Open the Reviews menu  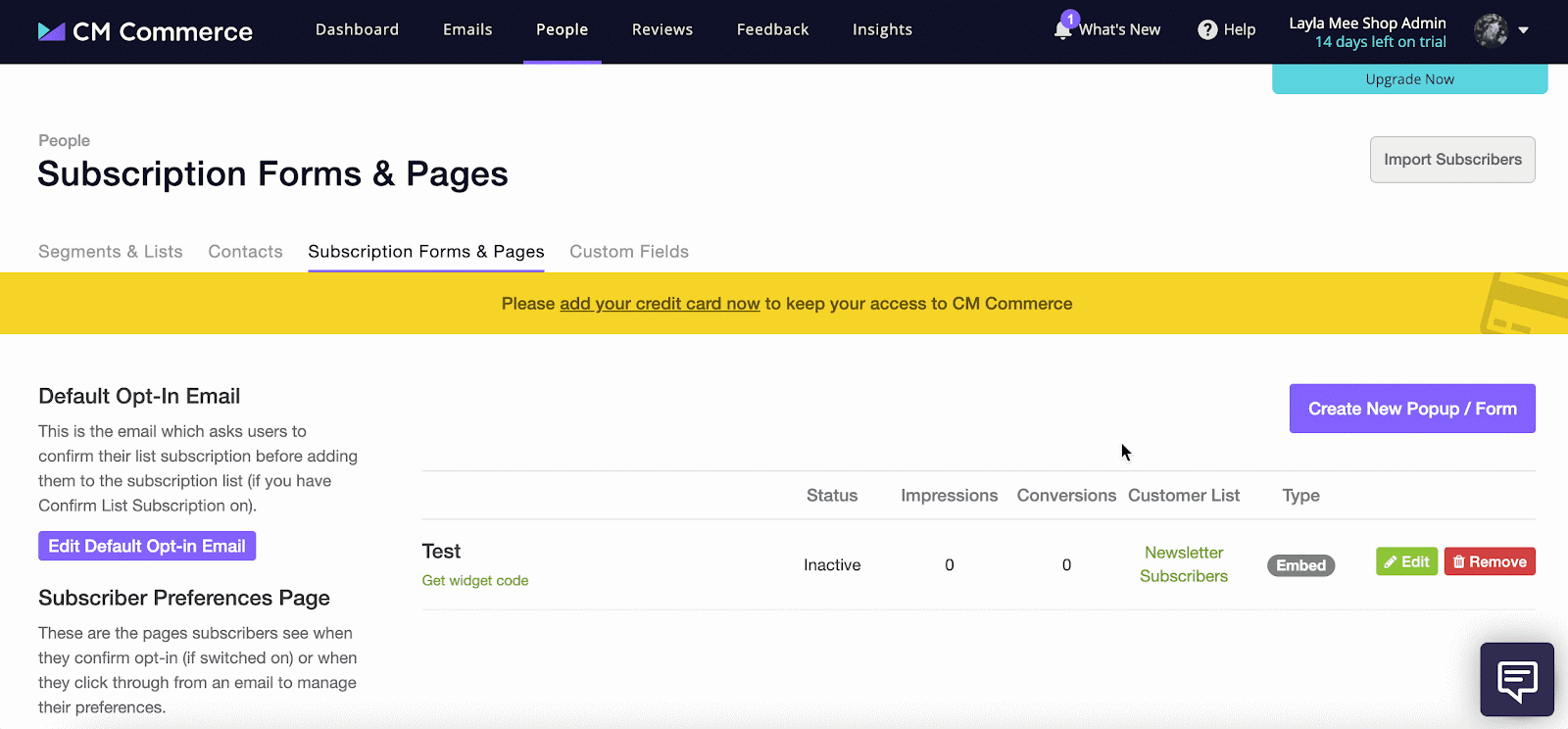click(x=662, y=29)
